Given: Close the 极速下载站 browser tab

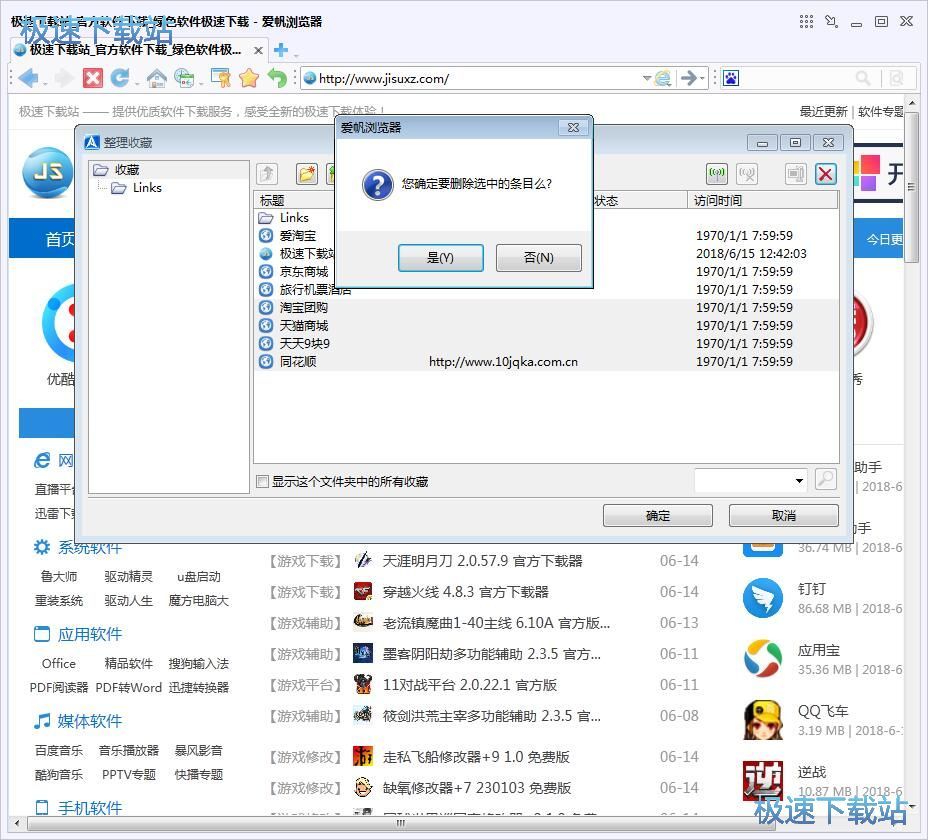Looking at the screenshot, I should click(258, 50).
